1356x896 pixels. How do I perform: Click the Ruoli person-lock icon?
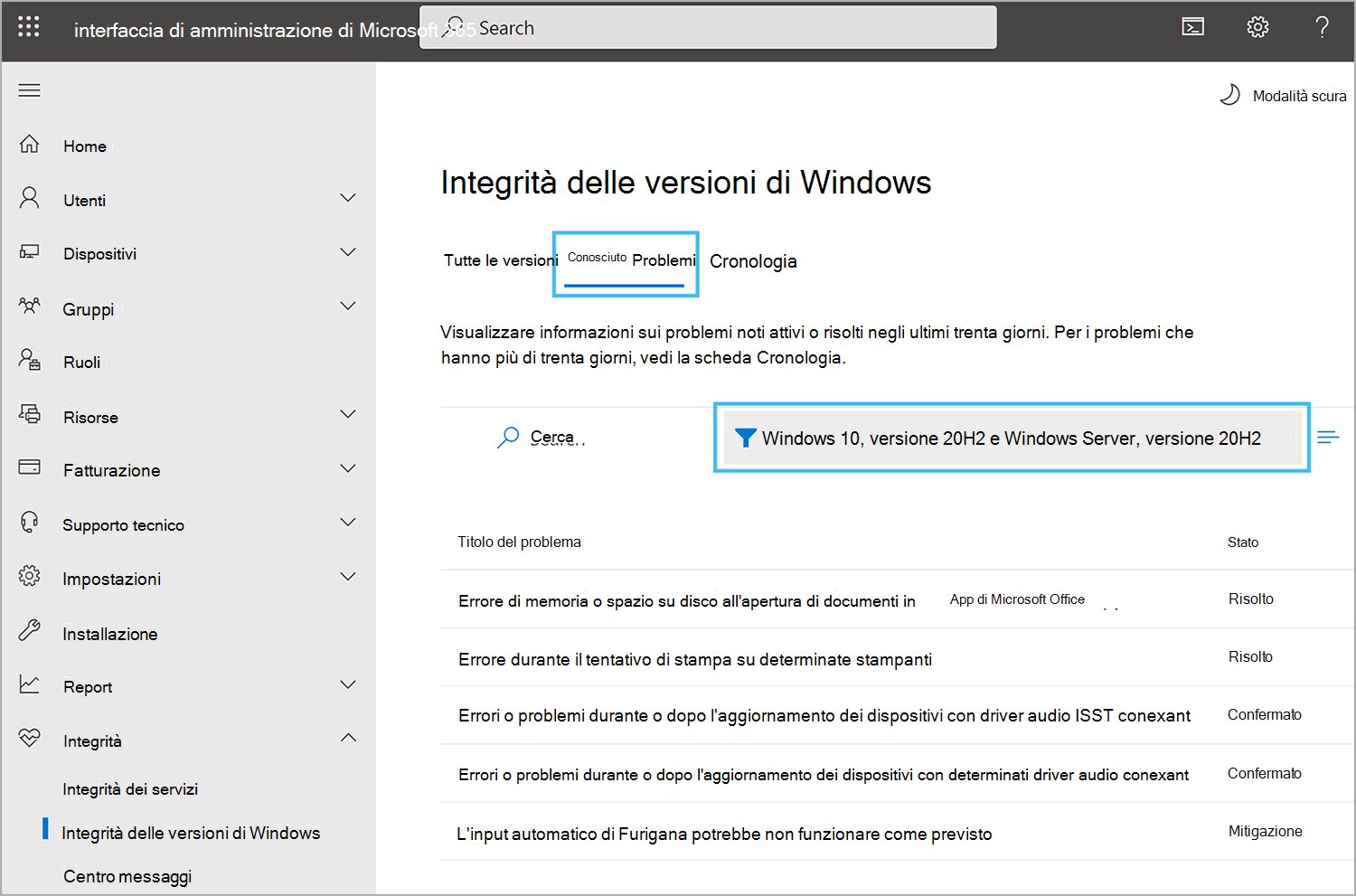coord(30,360)
